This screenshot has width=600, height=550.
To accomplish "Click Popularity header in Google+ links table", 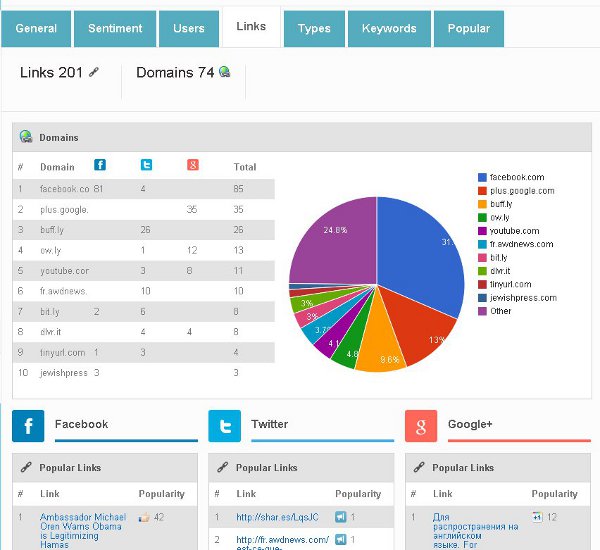I will coord(554,494).
